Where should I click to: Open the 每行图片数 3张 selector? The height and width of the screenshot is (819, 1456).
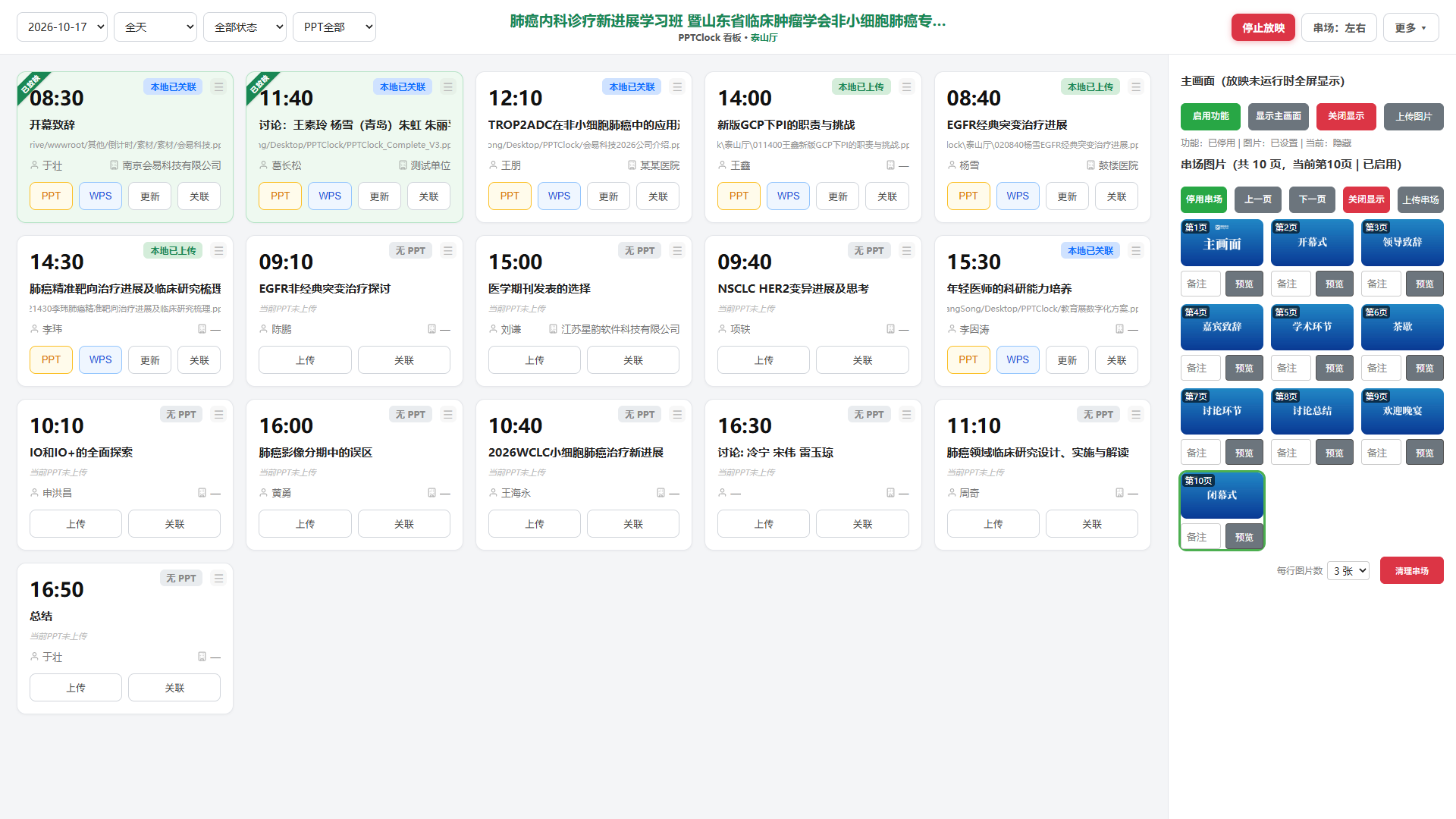point(1348,571)
